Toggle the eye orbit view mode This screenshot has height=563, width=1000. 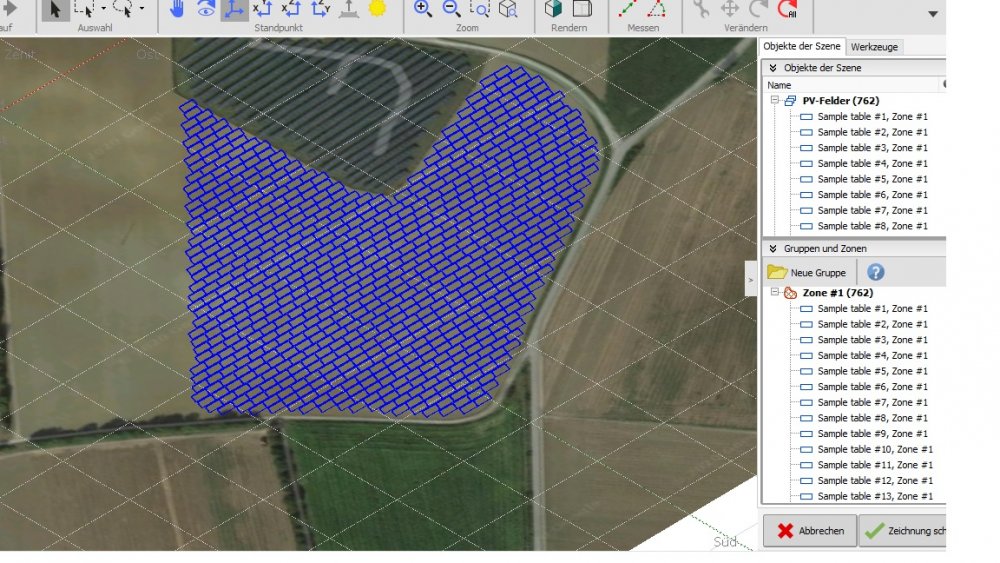[x=205, y=9]
